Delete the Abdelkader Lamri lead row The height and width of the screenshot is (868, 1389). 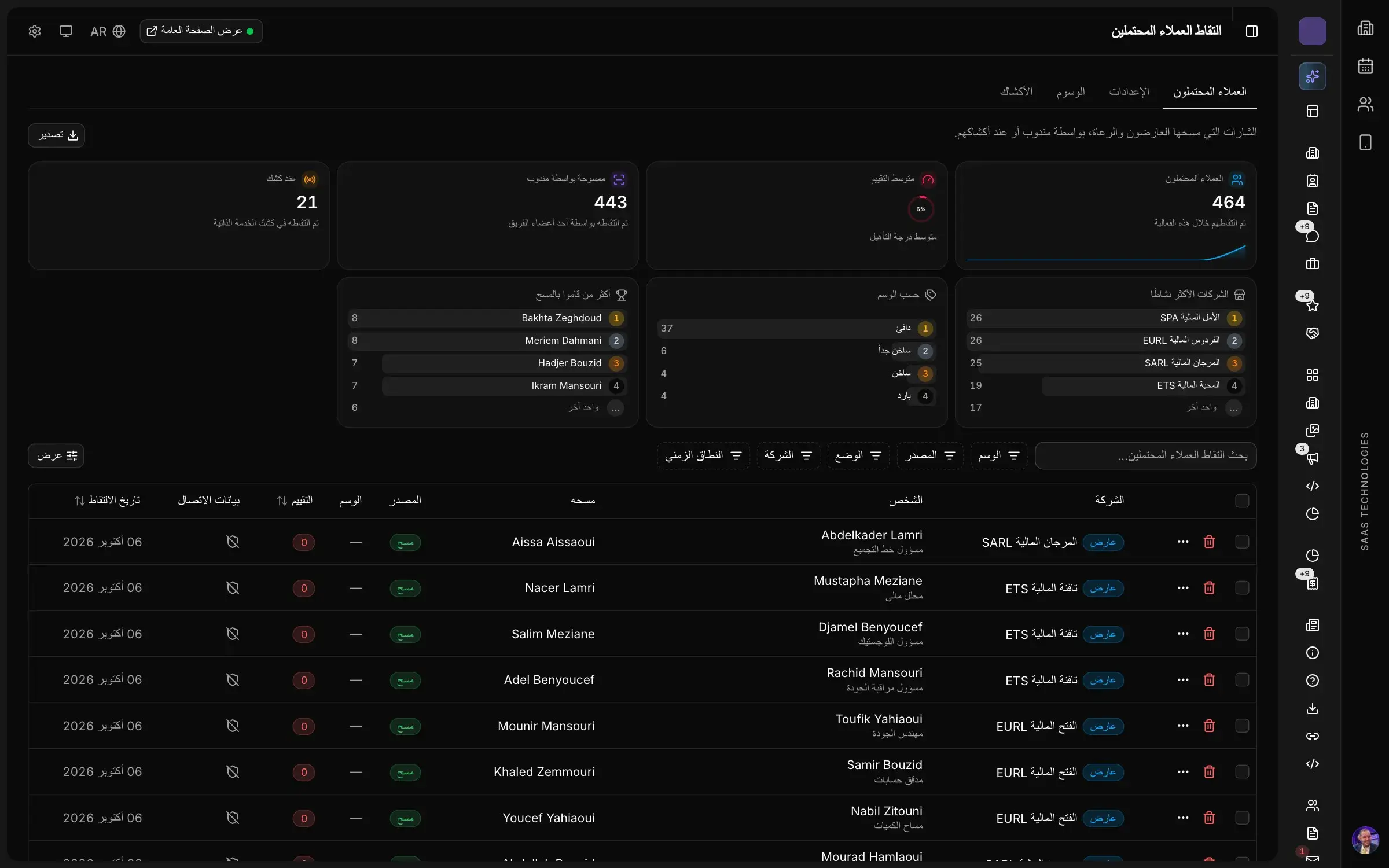[x=1209, y=542]
